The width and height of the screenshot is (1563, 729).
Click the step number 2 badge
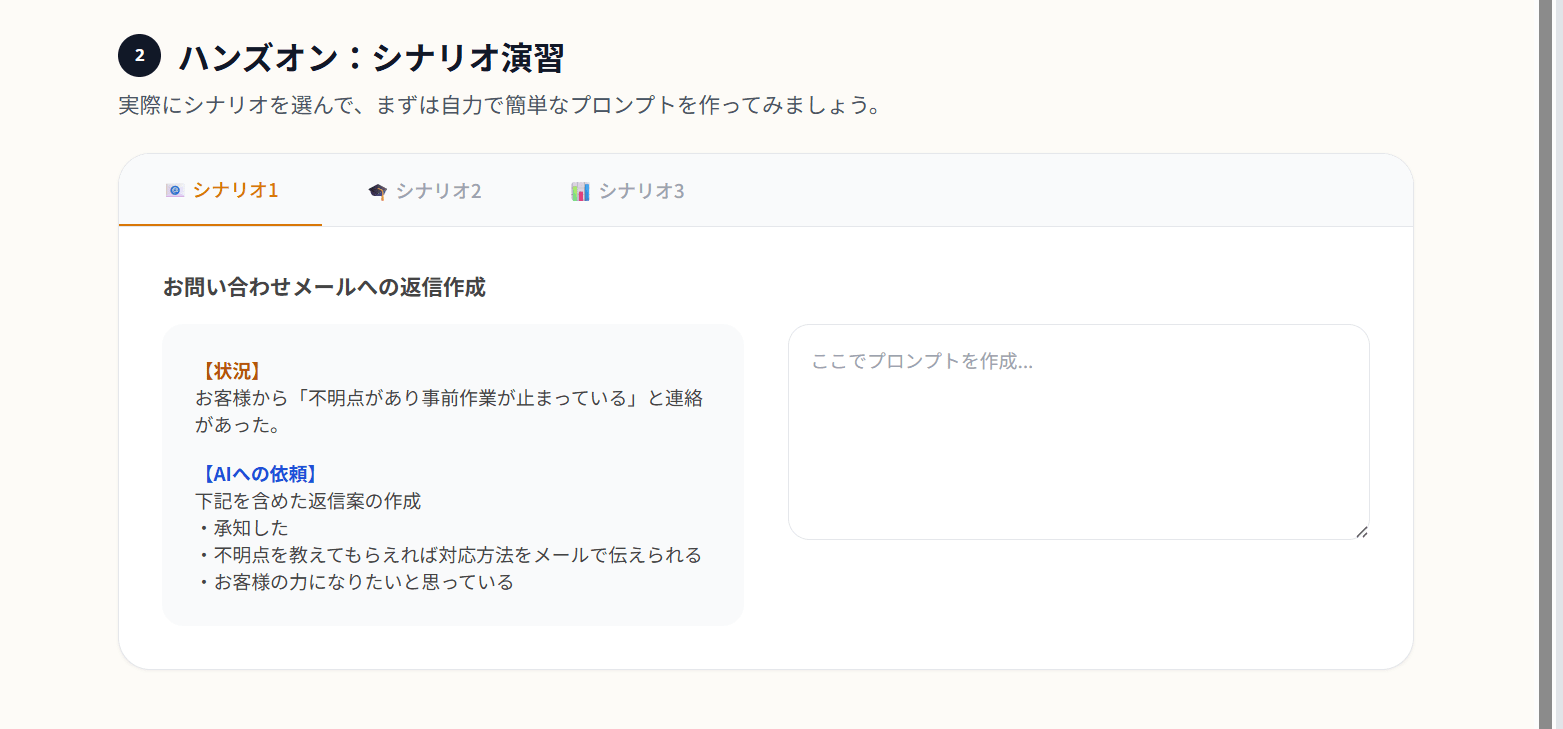click(139, 56)
